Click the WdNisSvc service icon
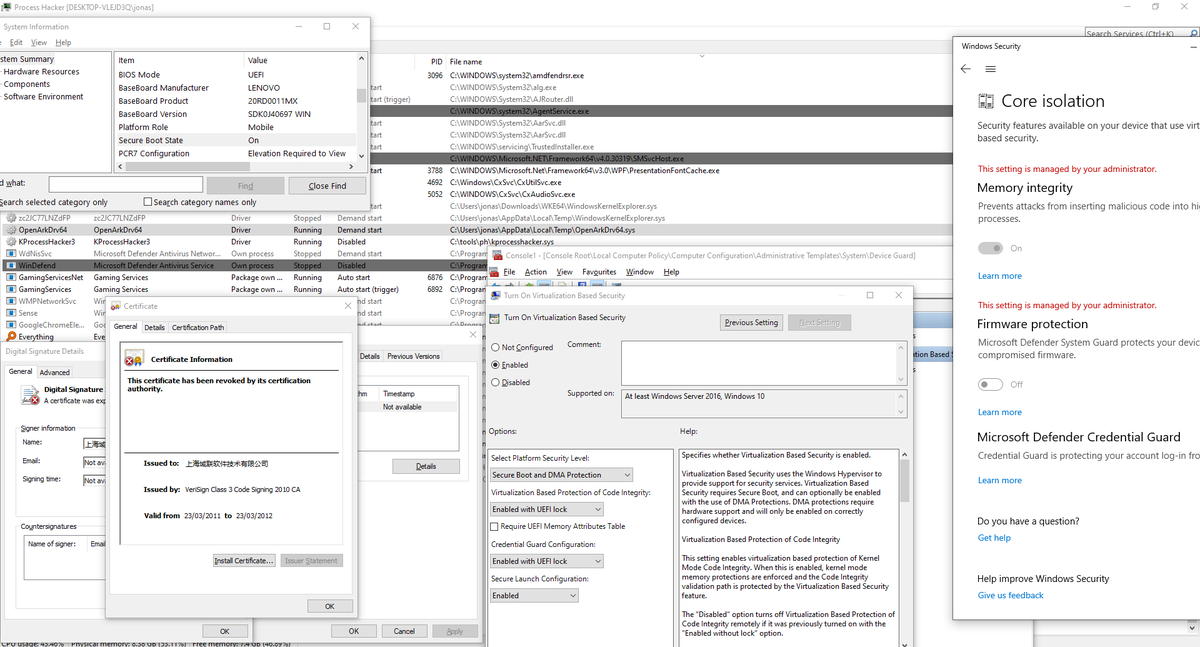The height and width of the screenshot is (647, 1200). point(10,254)
